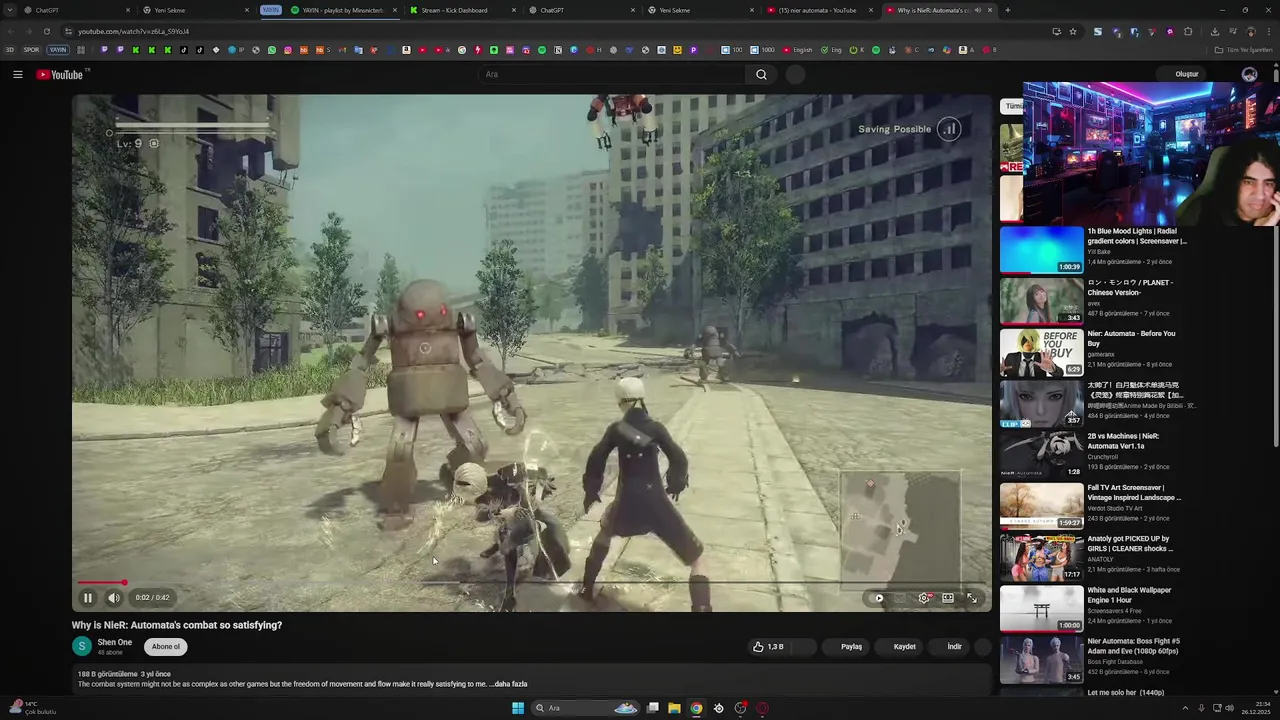Open the '3D' bookmarks folder
Viewport: 1280px width, 720px height.
tap(10, 50)
